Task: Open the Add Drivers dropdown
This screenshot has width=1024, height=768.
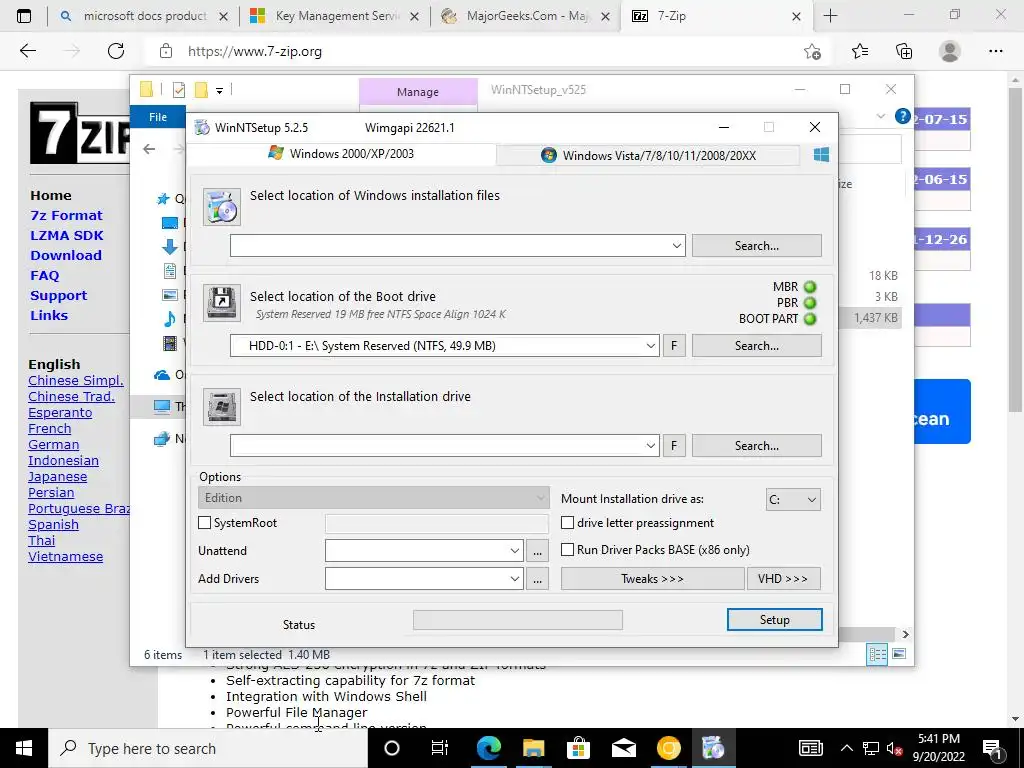Action: tap(515, 579)
